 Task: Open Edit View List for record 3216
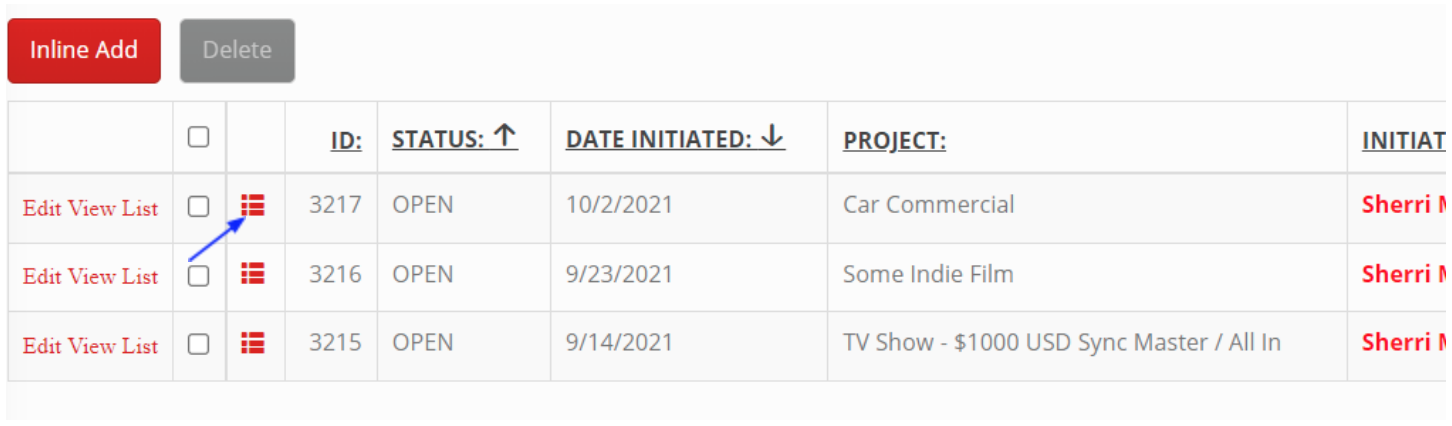pyautogui.click(x=91, y=276)
